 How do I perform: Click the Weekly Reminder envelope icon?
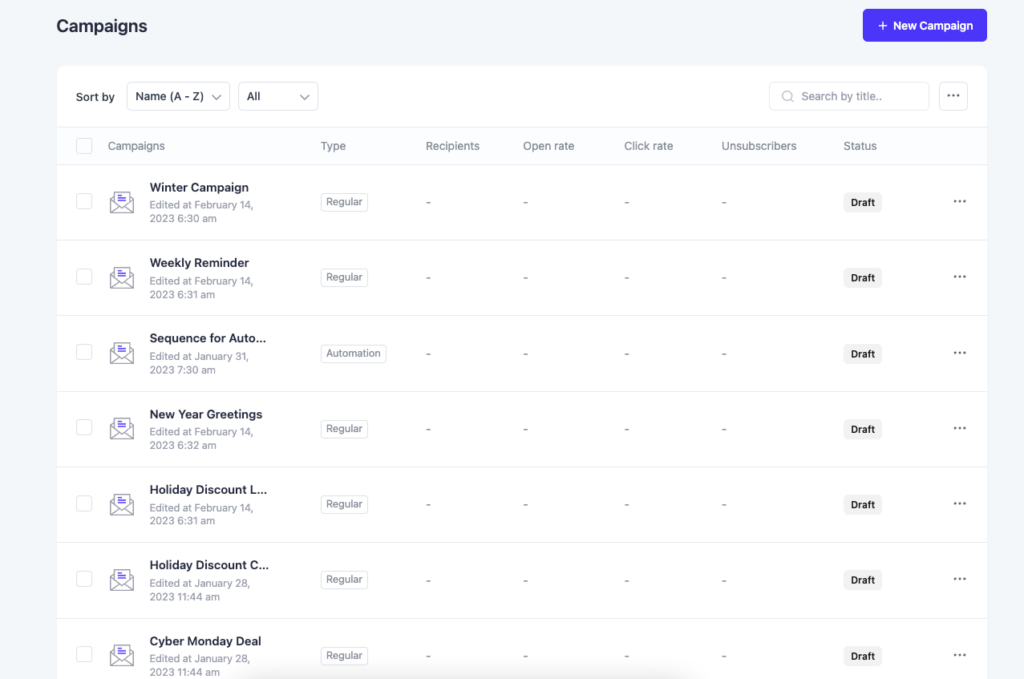tap(121, 277)
